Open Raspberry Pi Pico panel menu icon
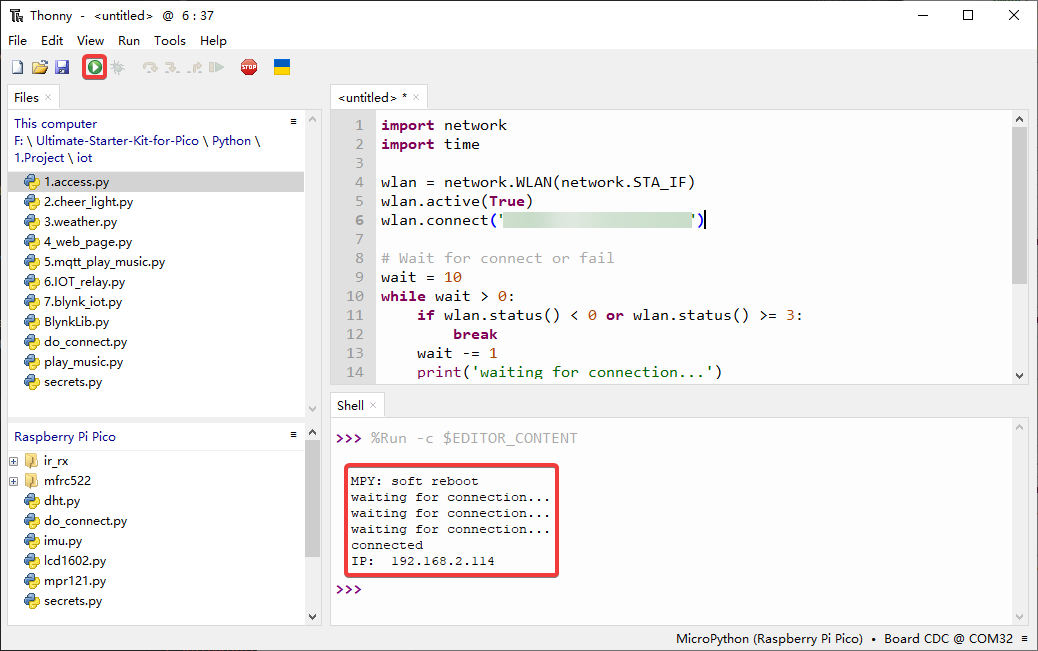 click(293, 434)
